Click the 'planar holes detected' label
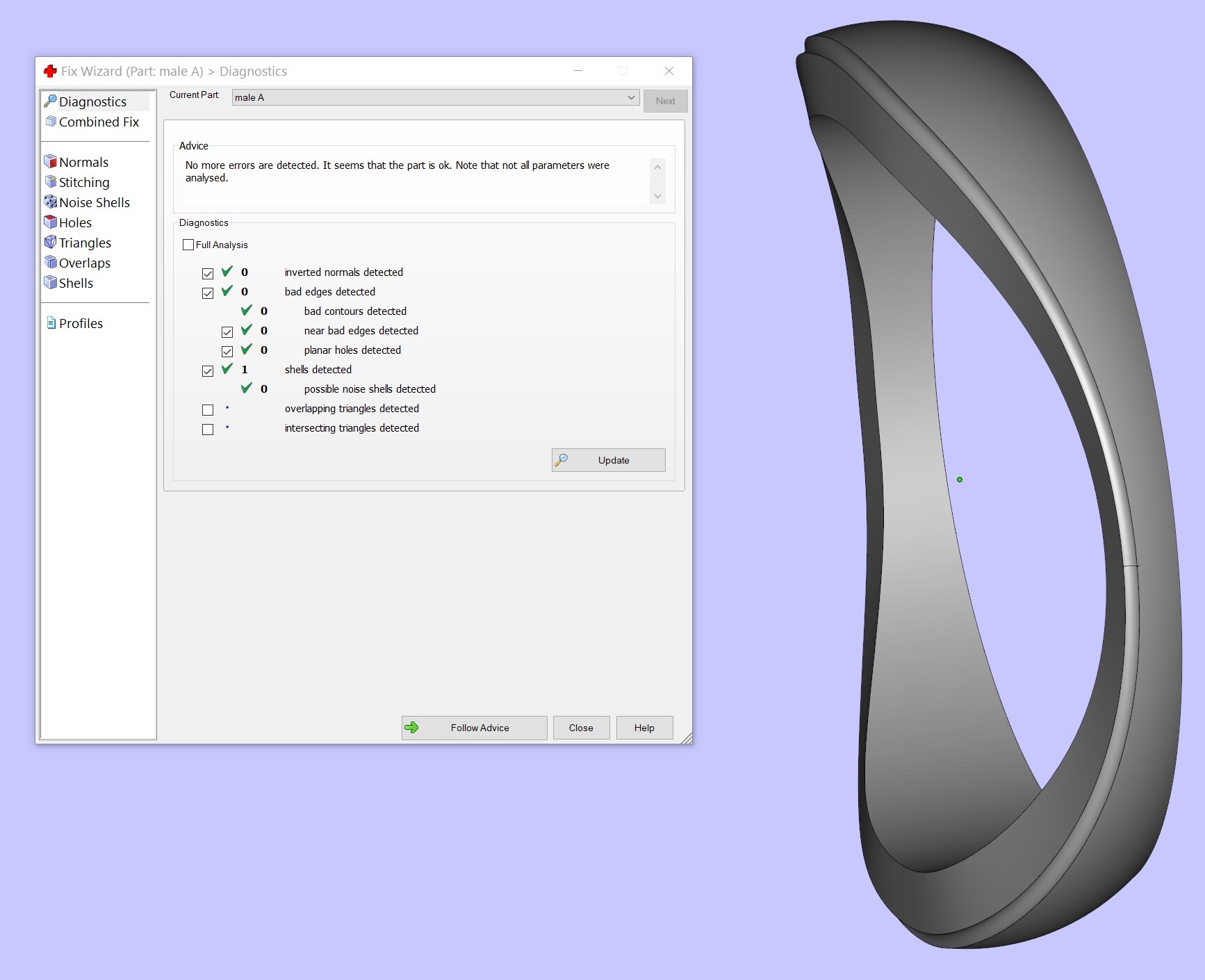1205x980 pixels. [352, 350]
